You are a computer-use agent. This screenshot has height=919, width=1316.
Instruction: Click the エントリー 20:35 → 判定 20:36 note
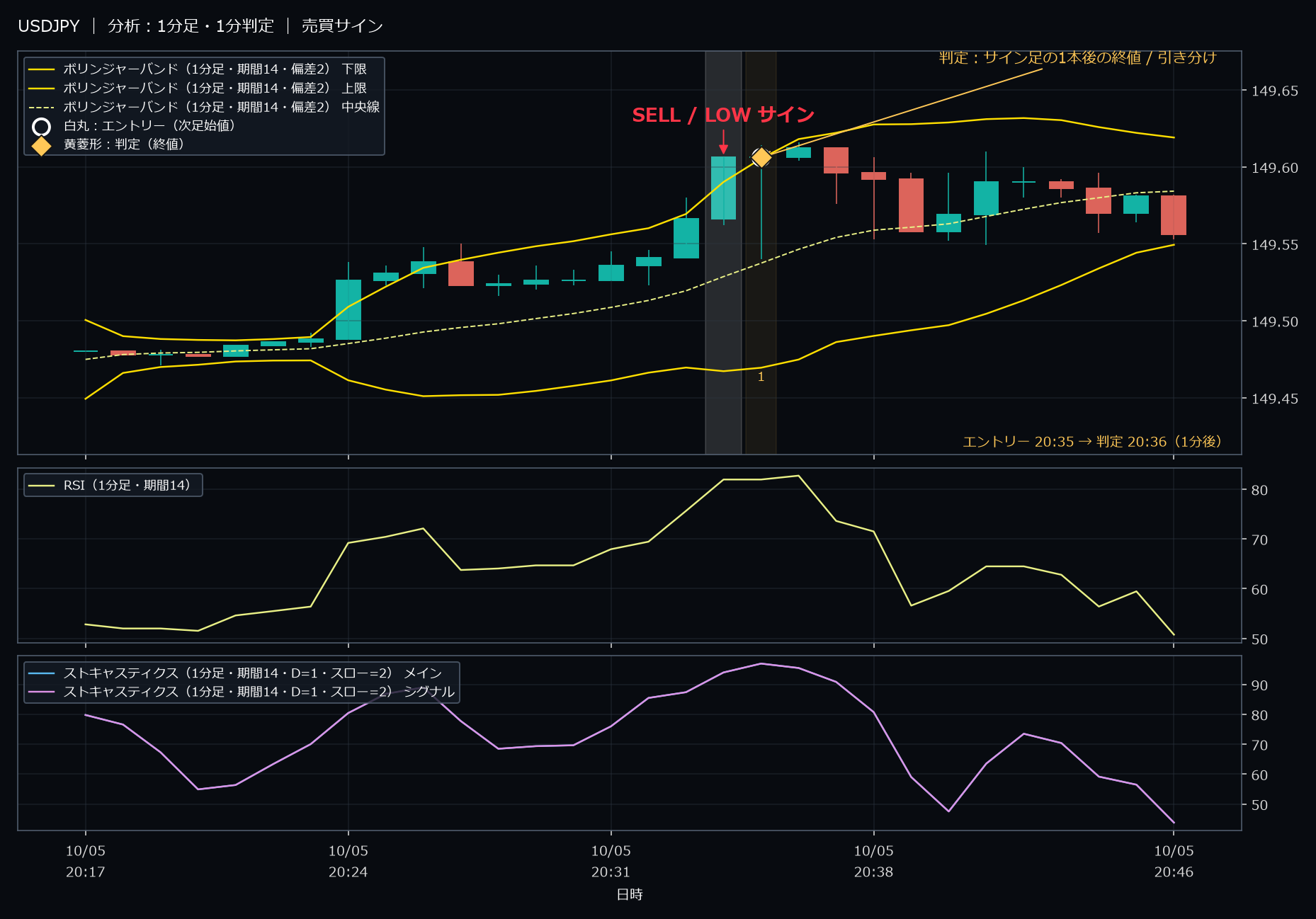click(1092, 441)
